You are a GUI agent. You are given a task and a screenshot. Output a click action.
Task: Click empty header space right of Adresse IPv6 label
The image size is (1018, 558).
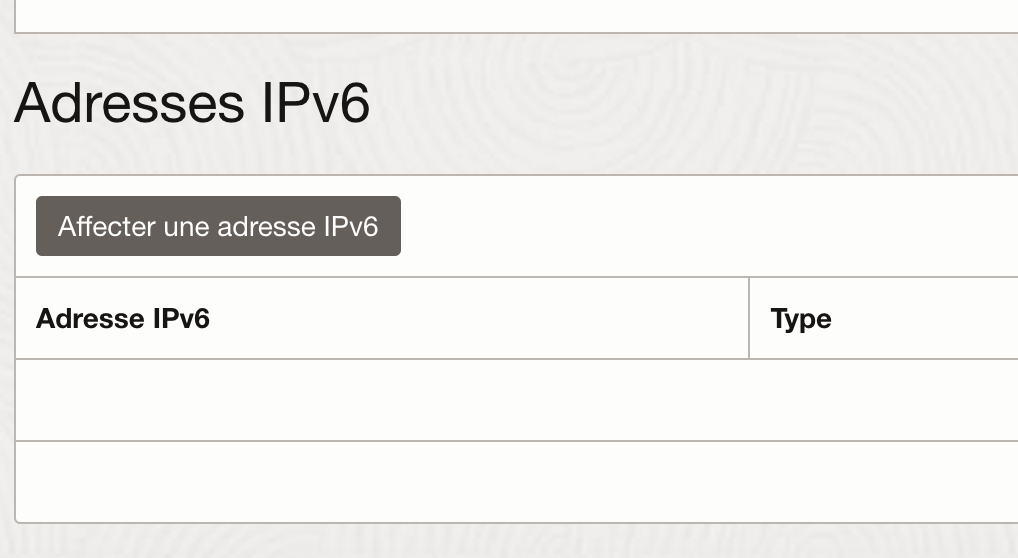pyautogui.click(x=479, y=318)
